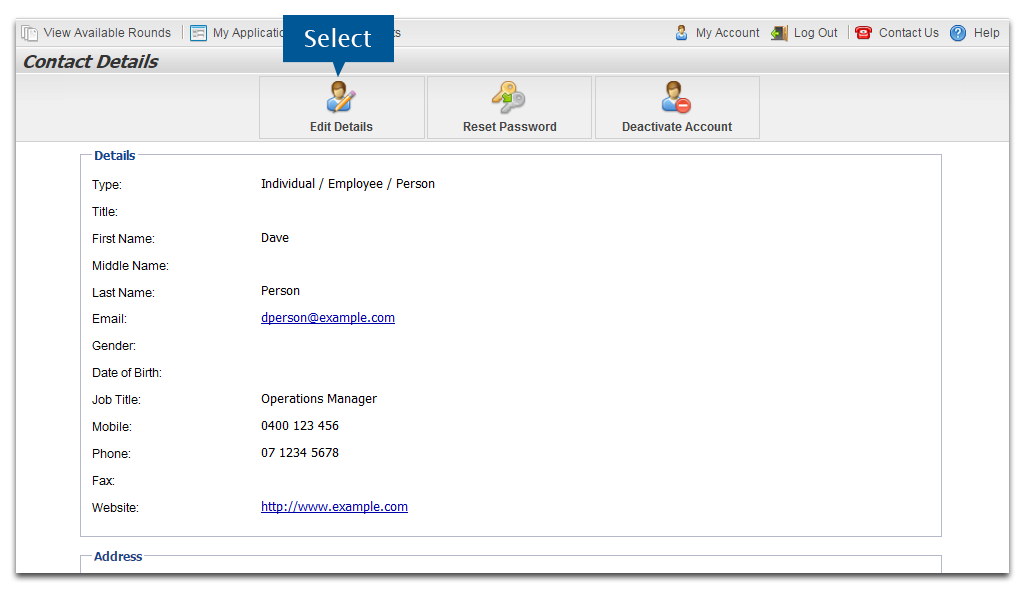The width and height of the screenshot is (1024, 594).
Task: Click the My Account person icon
Action: click(681, 33)
